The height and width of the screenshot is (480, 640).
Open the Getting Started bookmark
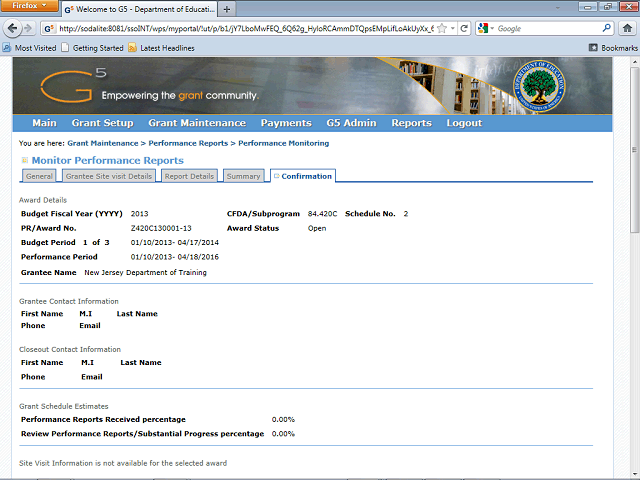[92, 48]
